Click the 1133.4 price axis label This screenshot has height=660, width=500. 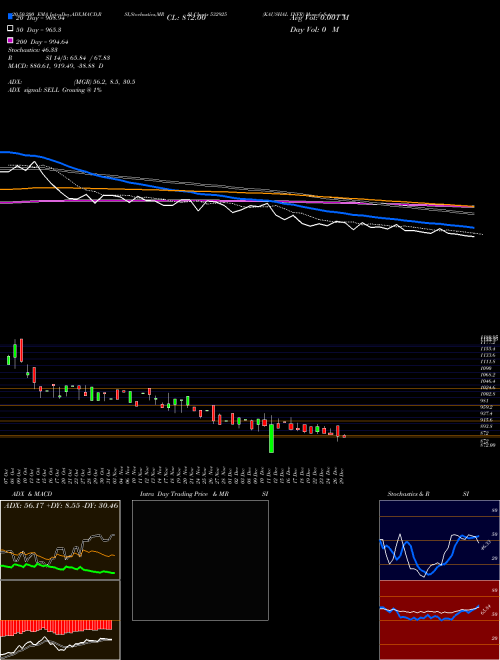488,349
